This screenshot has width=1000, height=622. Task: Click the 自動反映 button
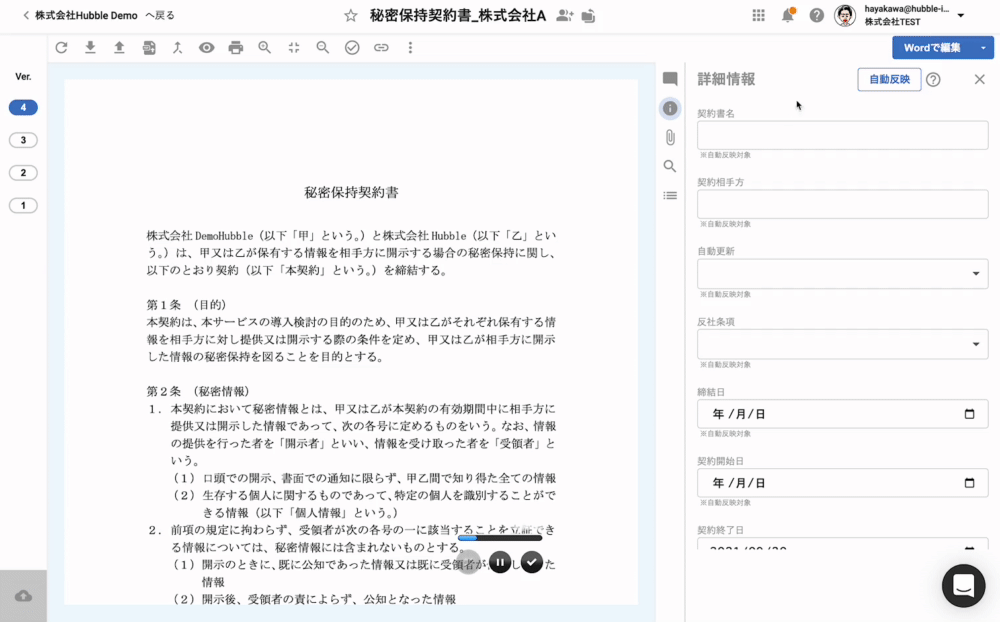889,79
